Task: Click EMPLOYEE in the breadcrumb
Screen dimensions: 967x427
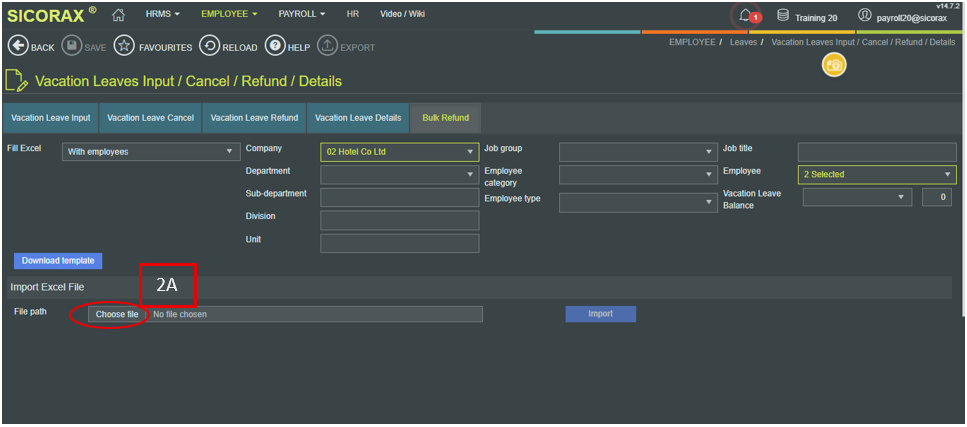Action: click(x=692, y=43)
